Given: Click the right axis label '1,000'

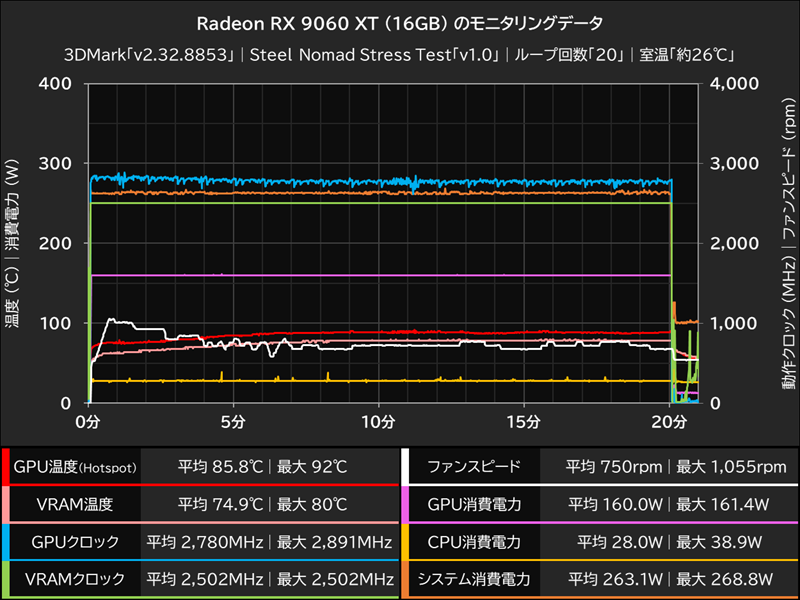Looking at the screenshot, I should pyautogui.click(x=734, y=323).
